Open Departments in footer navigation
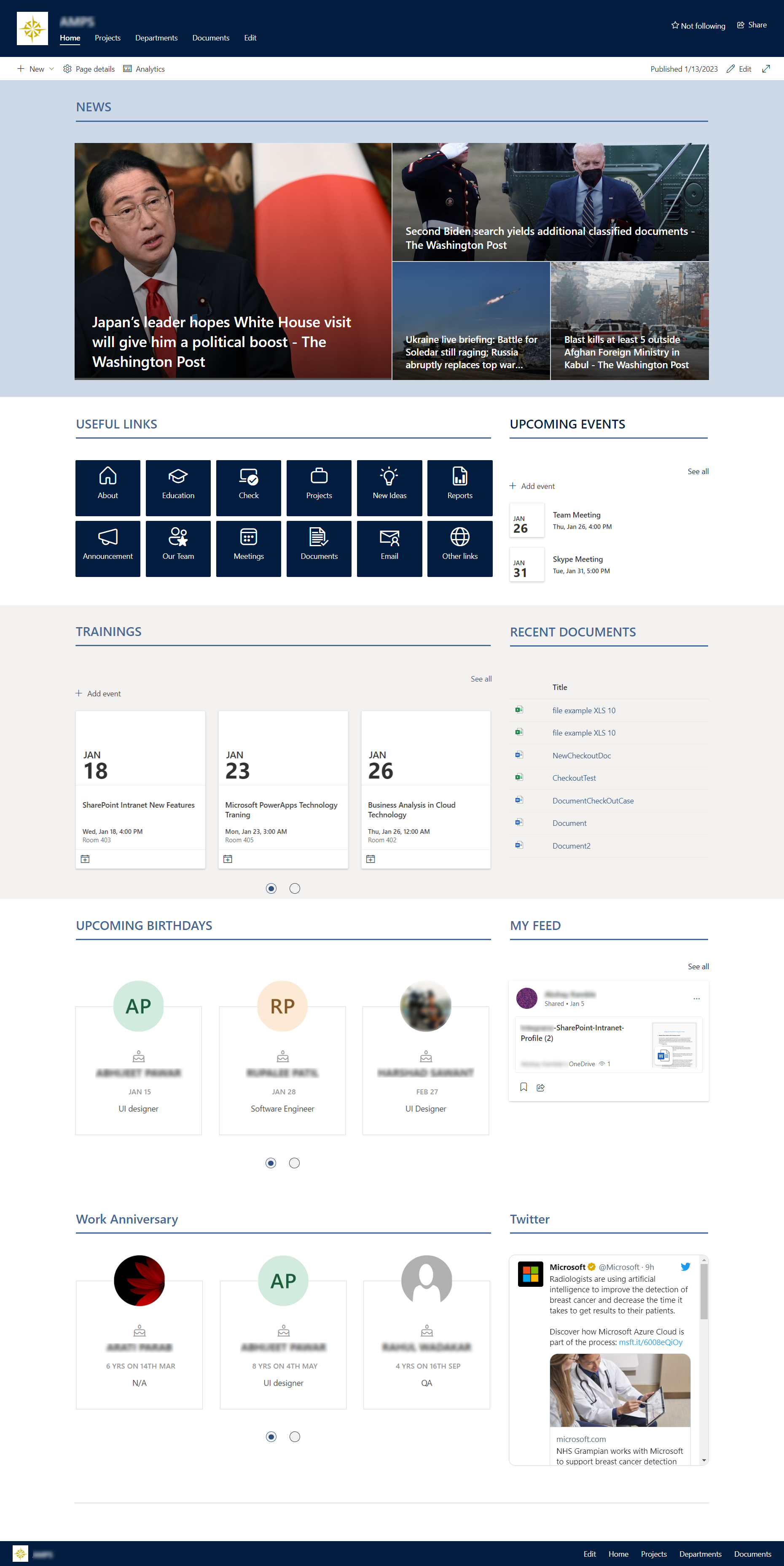784x1566 pixels. (700, 1554)
